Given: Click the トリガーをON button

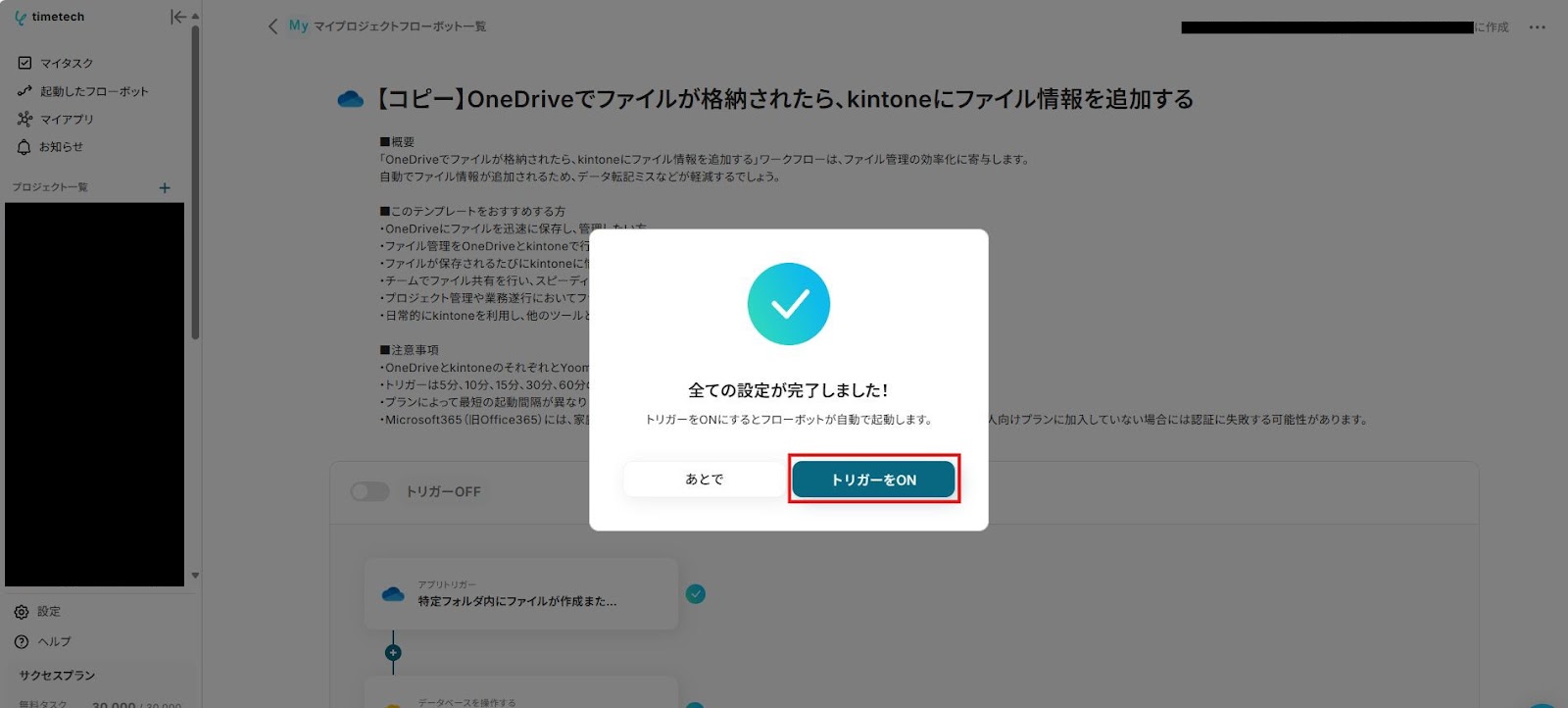Looking at the screenshot, I should pos(873,480).
